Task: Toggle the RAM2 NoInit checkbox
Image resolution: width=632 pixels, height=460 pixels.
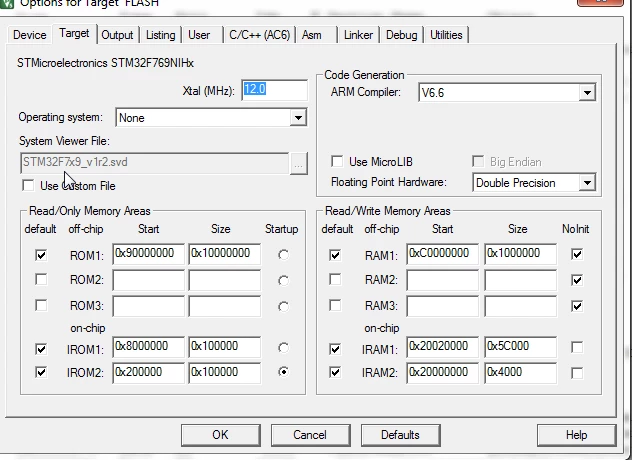Action: click(x=577, y=280)
